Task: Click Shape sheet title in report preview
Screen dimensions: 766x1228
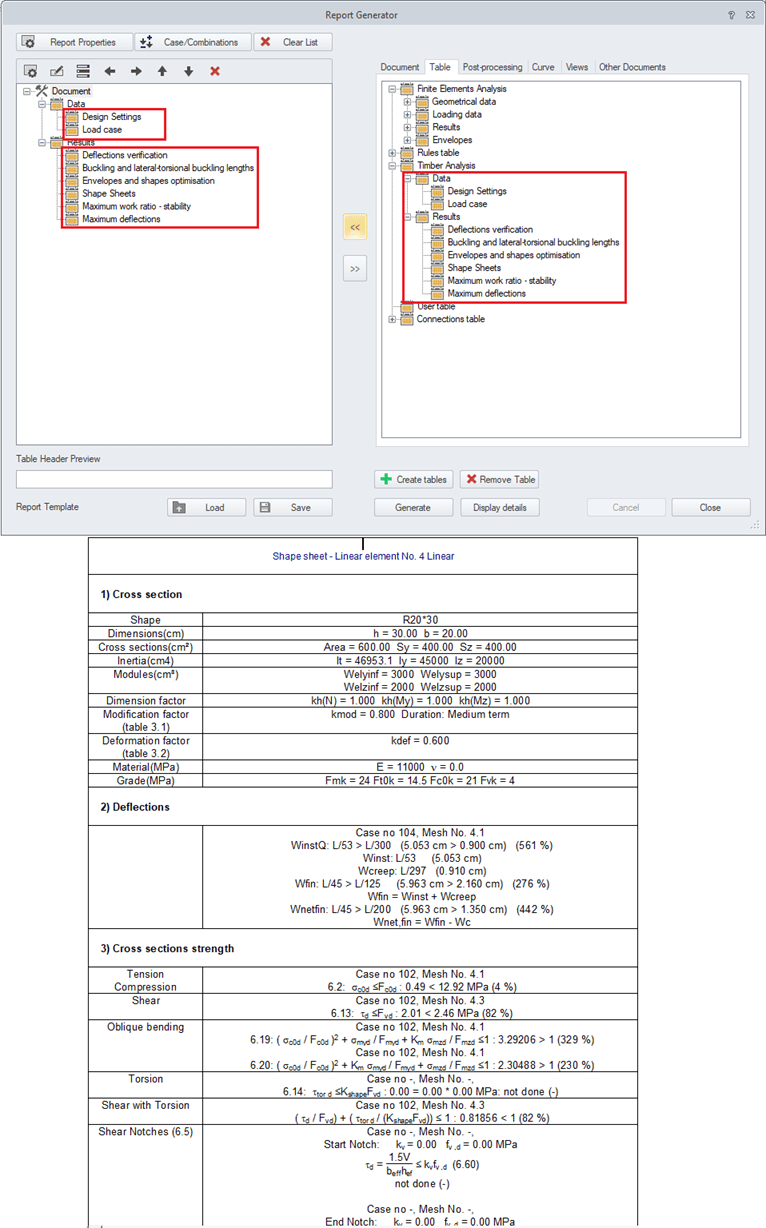Action: pyautogui.click(x=363, y=556)
